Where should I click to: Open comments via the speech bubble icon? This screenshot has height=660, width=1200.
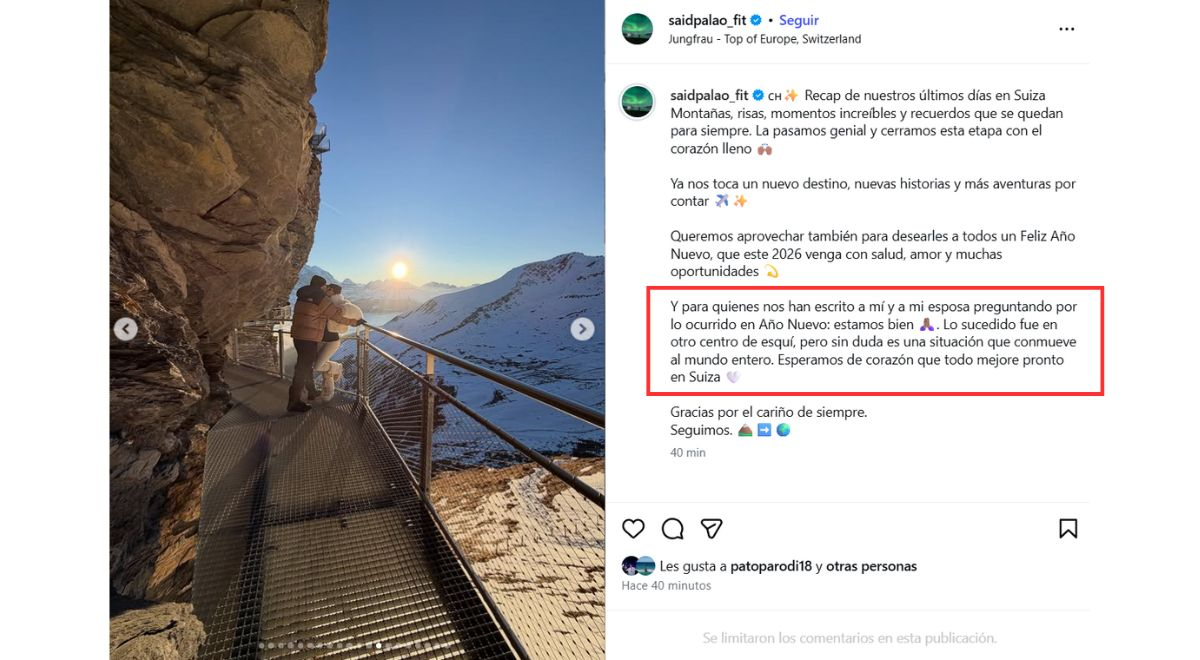pos(673,528)
